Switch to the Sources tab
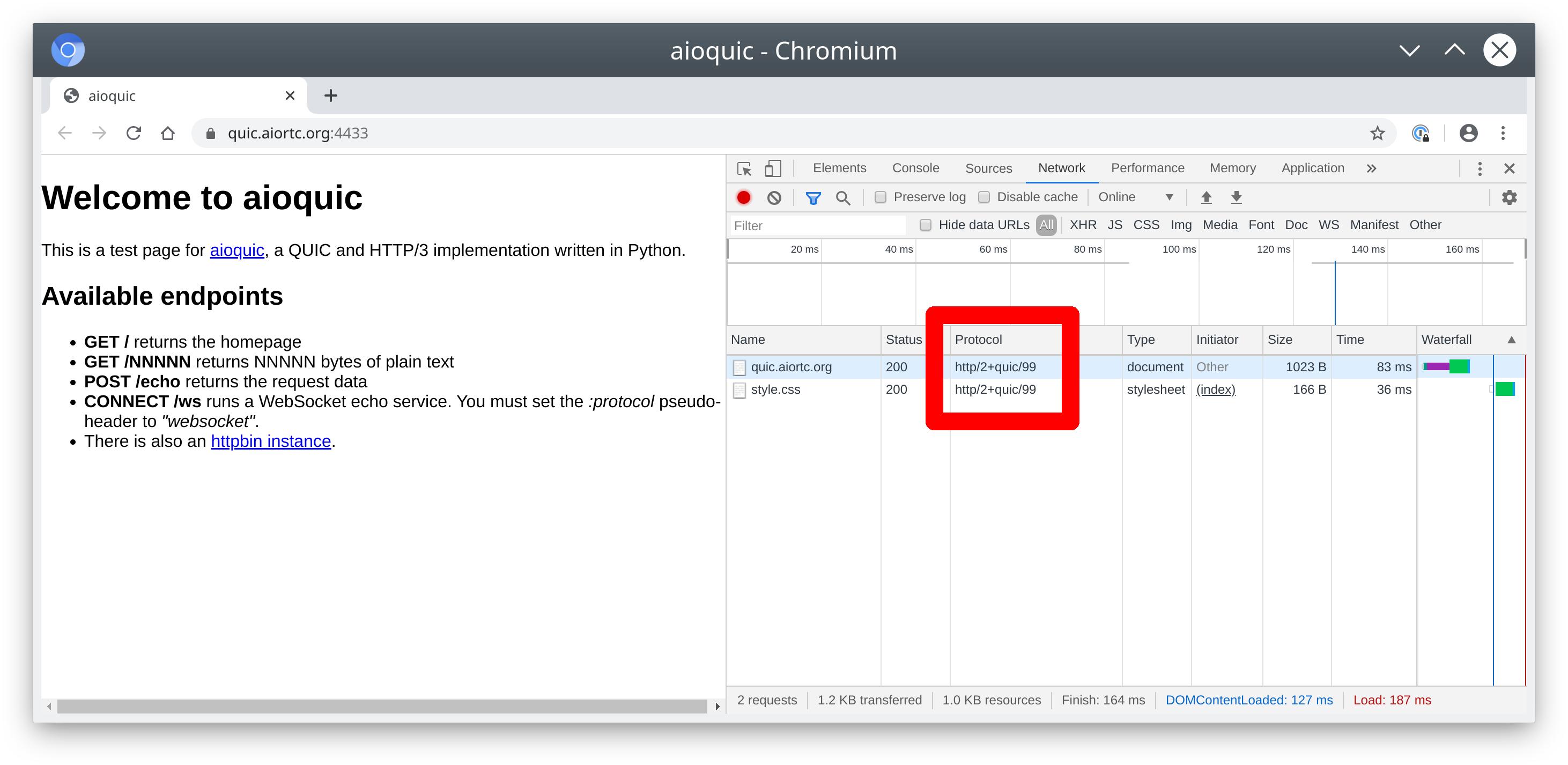1568x765 pixels. [x=988, y=168]
